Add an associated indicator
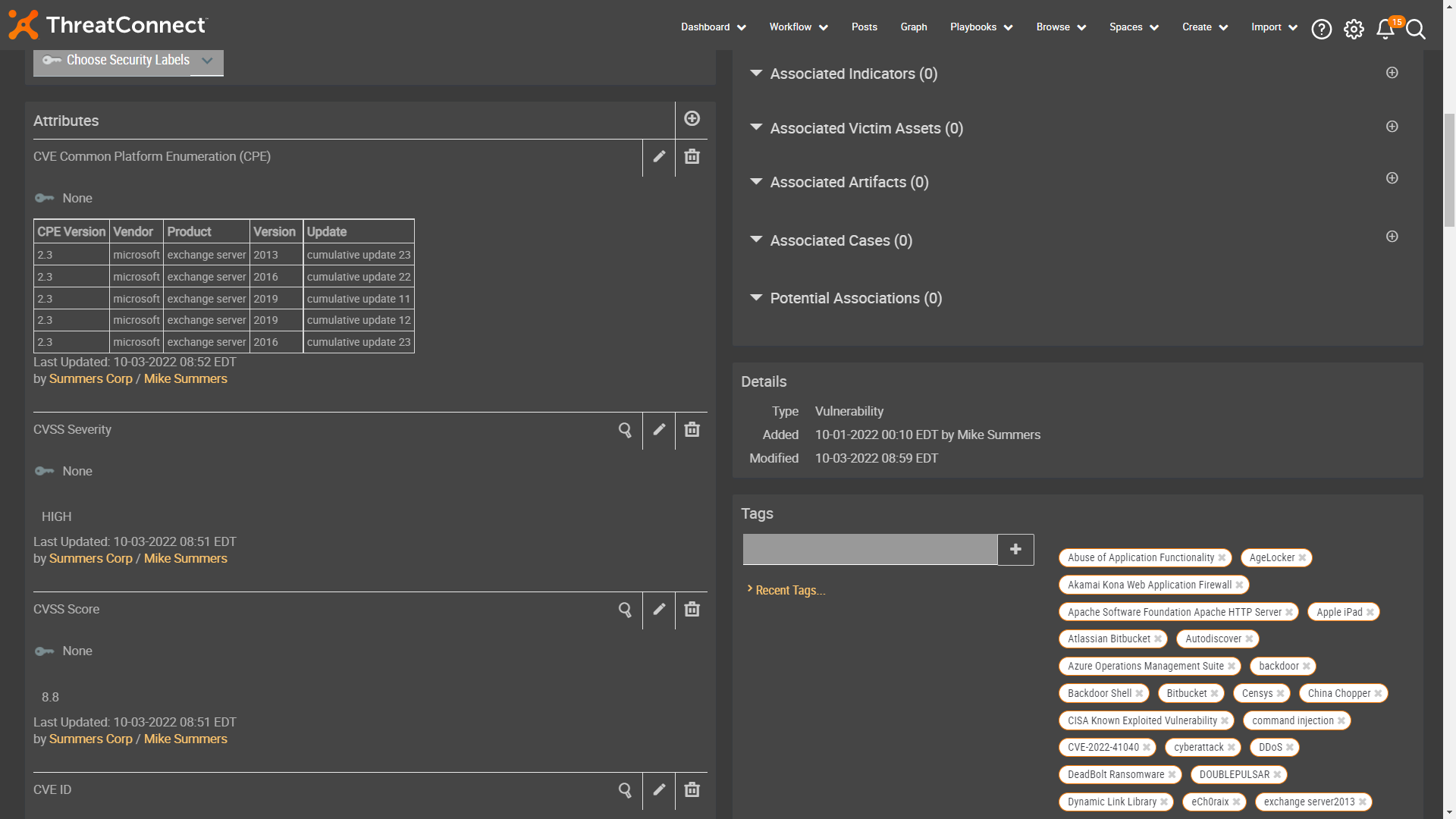 [1392, 73]
